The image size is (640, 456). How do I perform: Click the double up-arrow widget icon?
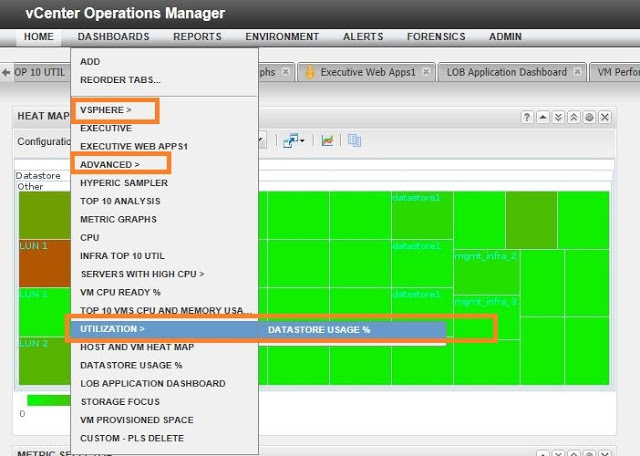[x=574, y=117]
